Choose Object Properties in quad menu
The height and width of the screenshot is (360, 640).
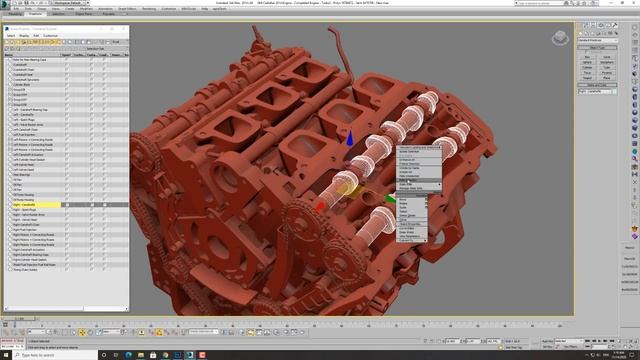[x=411, y=224]
